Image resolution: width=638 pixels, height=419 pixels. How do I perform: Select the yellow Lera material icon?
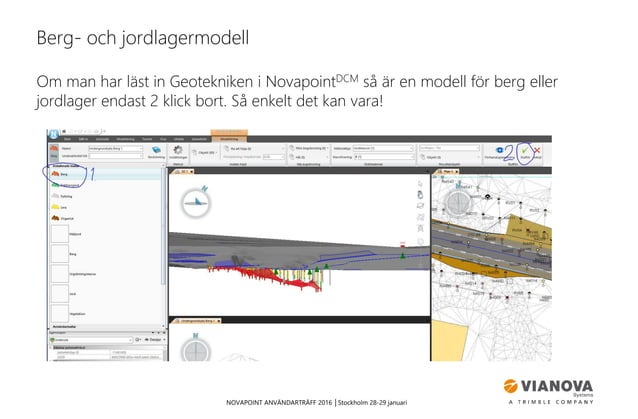click(55, 207)
